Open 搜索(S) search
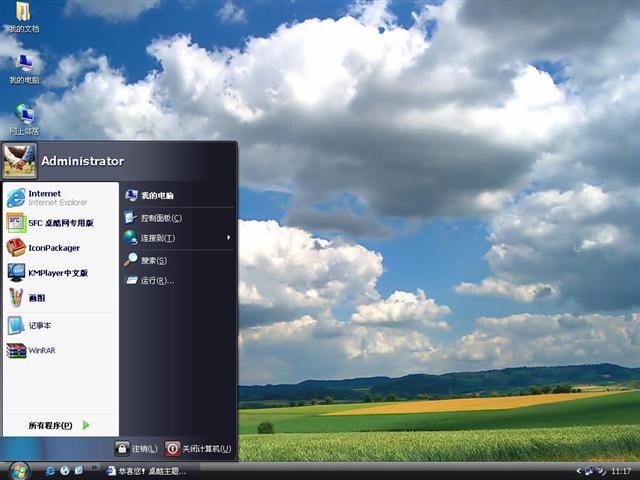This screenshot has height=480, width=640. pos(178,260)
